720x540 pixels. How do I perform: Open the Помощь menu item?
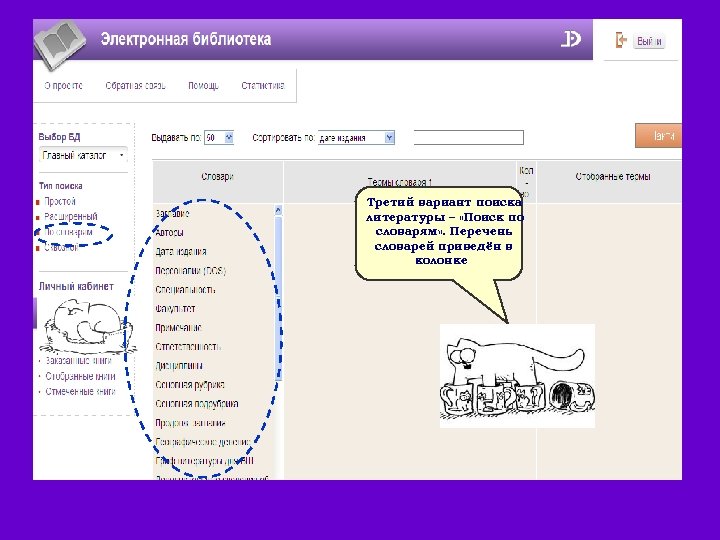pyautogui.click(x=203, y=85)
